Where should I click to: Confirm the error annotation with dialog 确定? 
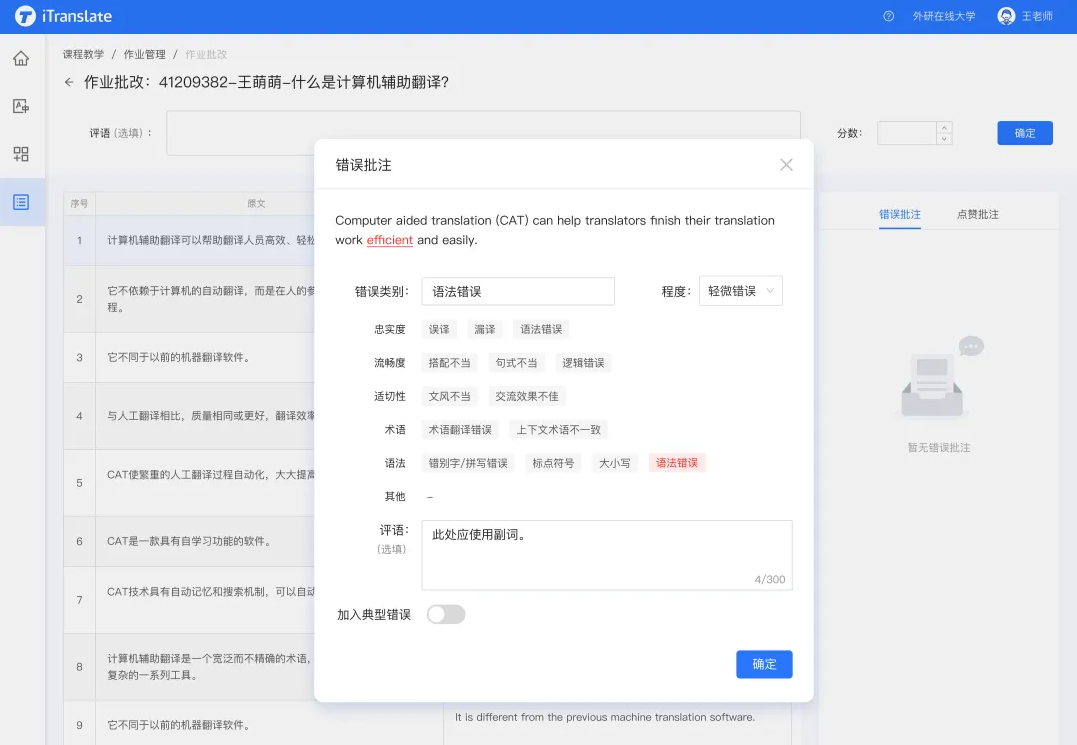(764, 664)
